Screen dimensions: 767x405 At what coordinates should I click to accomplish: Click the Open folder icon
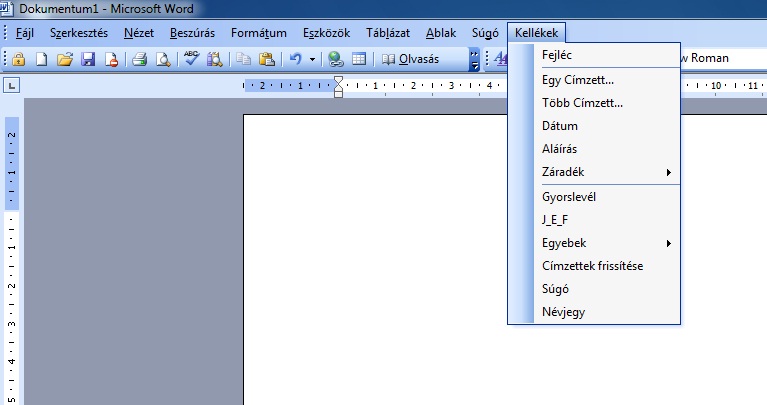click(x=64, y=59)
